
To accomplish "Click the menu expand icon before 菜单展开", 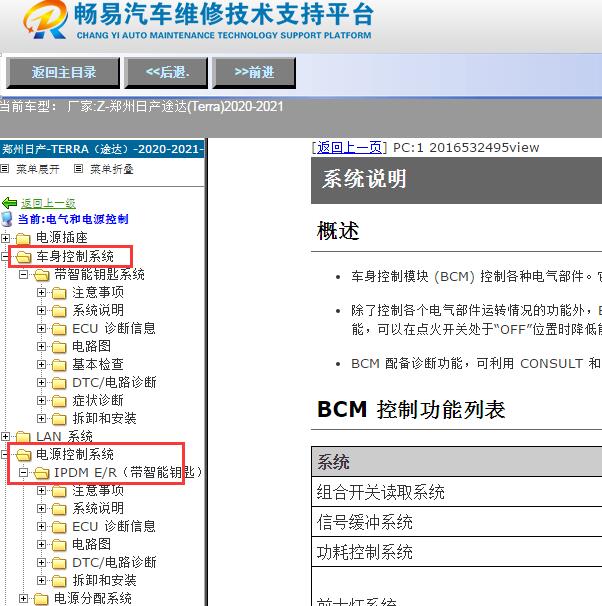I will [4, 169].
